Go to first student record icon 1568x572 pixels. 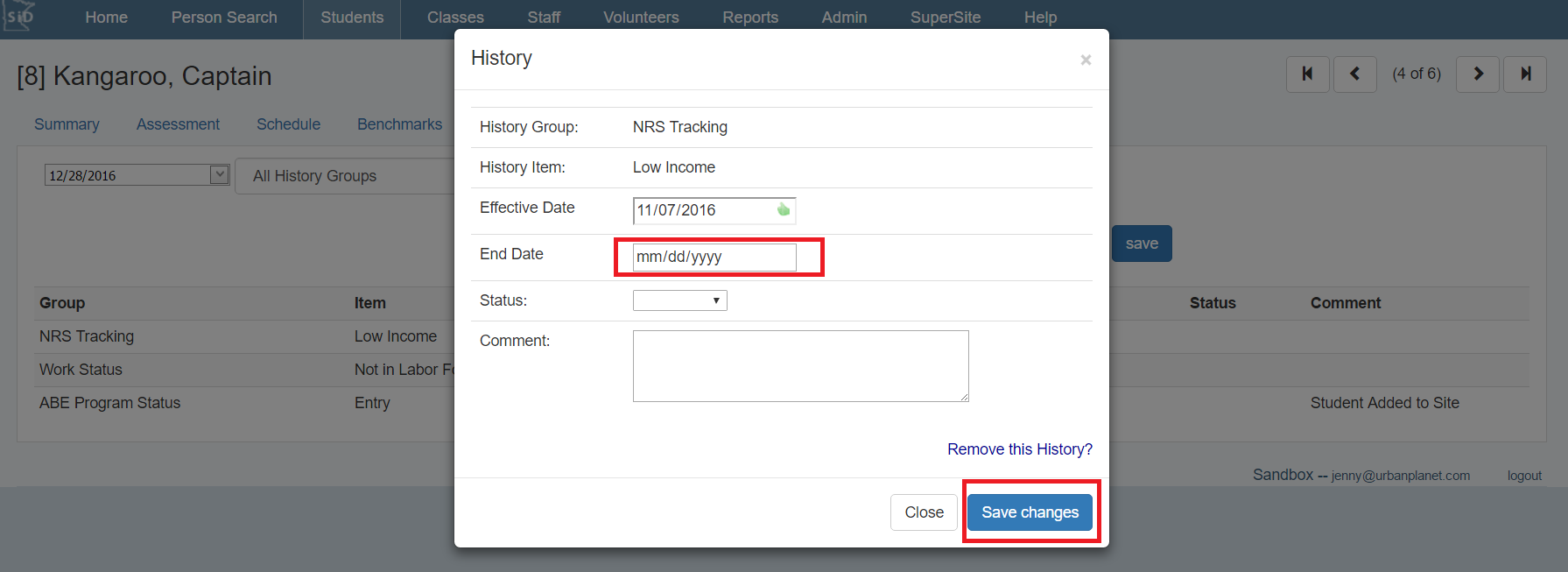point(1307,74)
